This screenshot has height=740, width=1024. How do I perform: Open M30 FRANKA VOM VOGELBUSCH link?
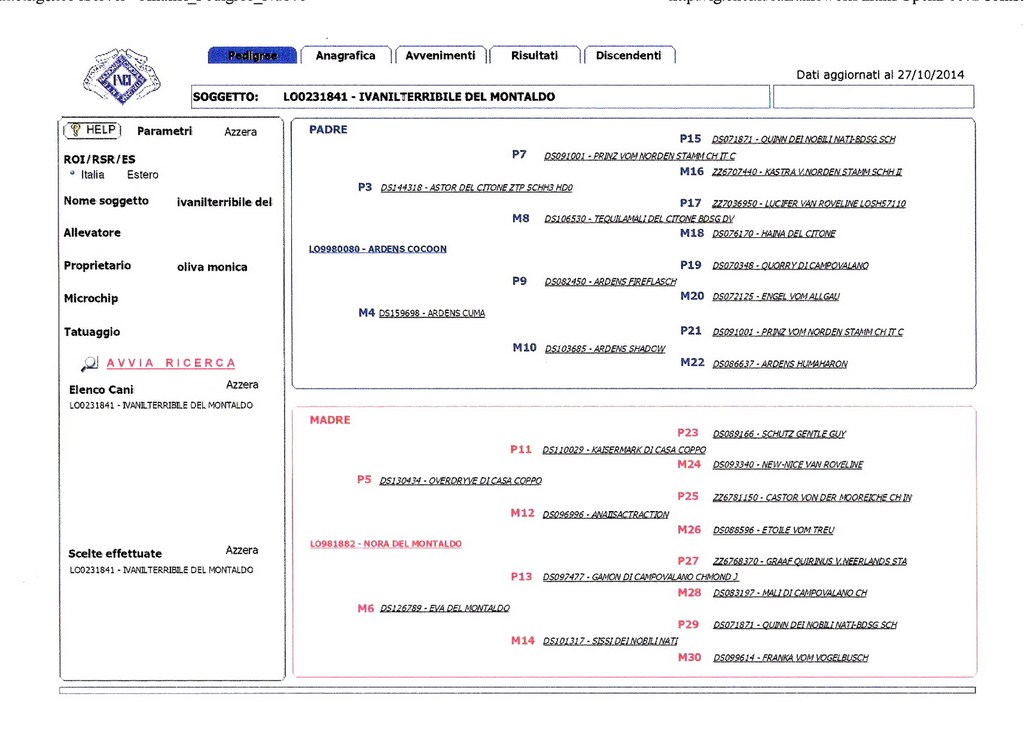pos(790,658)
